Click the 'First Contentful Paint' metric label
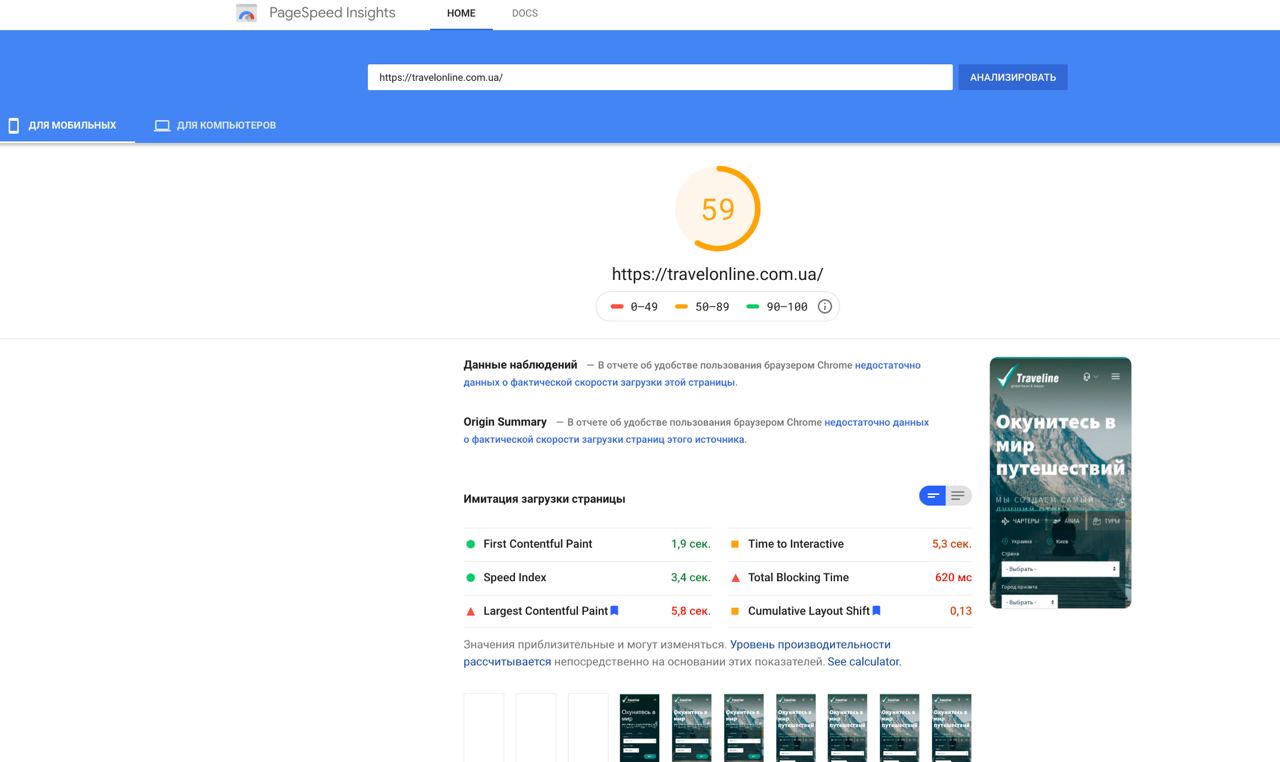The image size is (1280, 762). pyautogui.click(x=538, y=544)
